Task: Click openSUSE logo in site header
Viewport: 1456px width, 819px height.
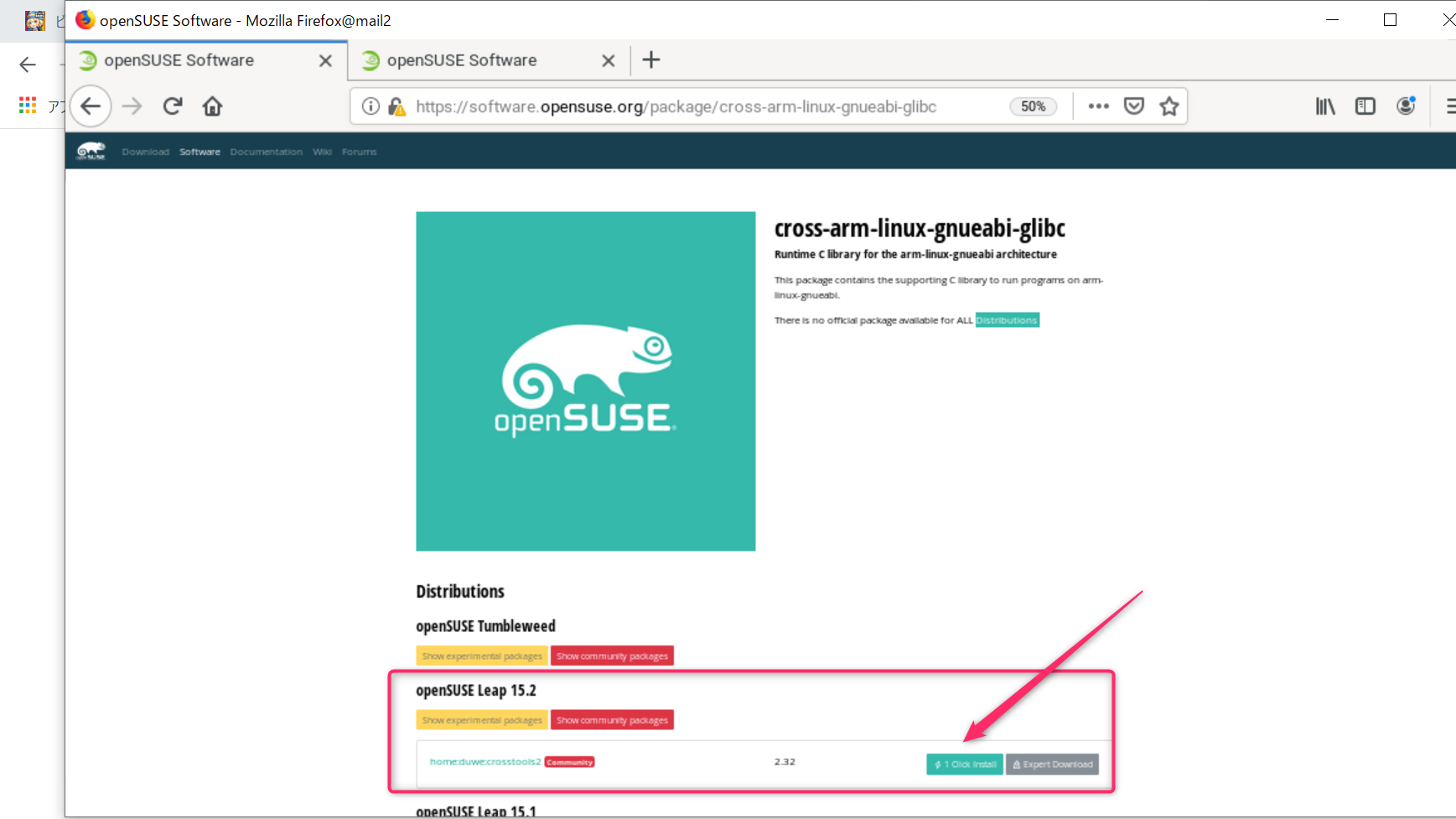Action: (x=91, y=151)
